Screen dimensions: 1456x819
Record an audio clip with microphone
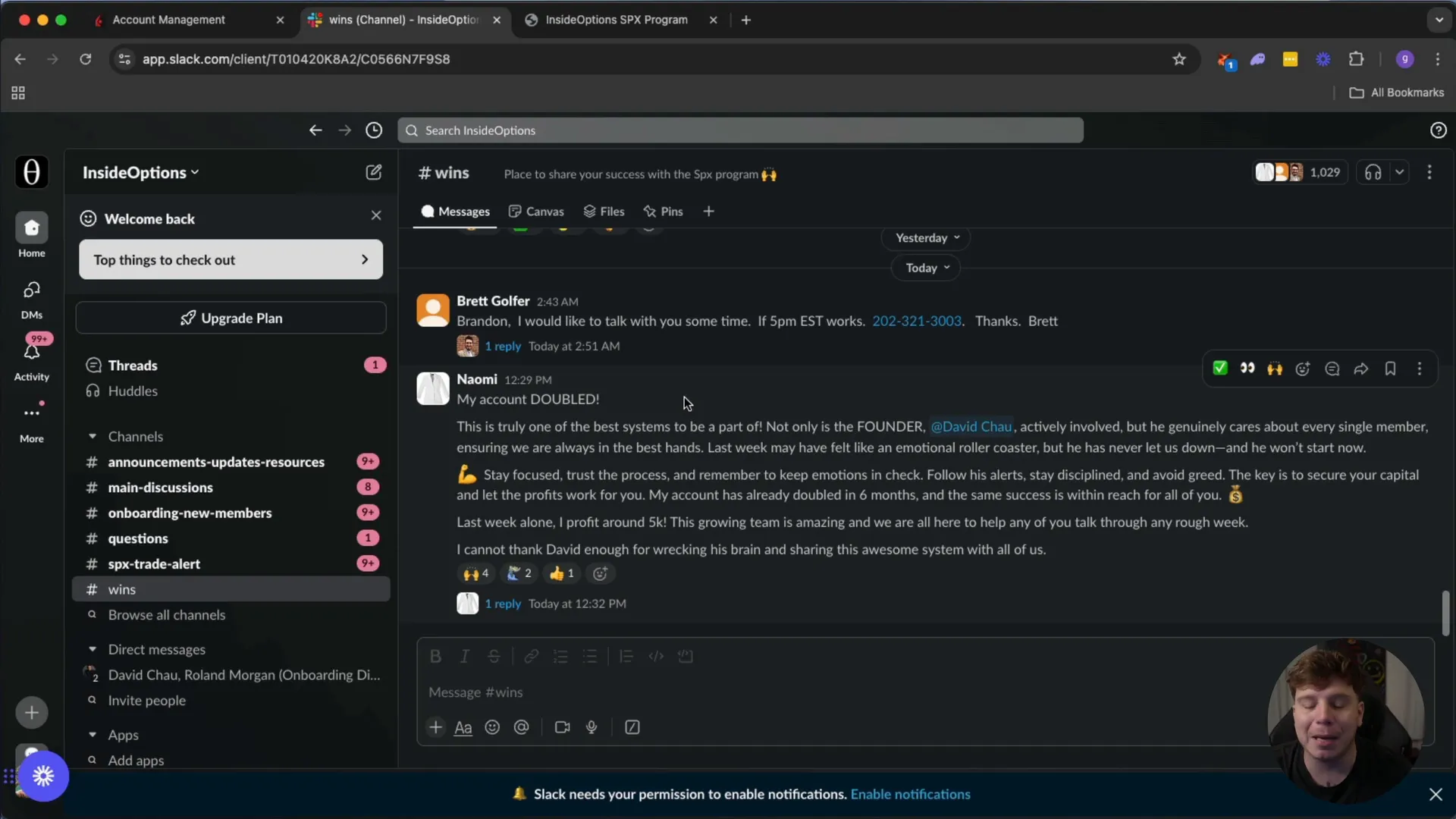(x=591, y=727)
